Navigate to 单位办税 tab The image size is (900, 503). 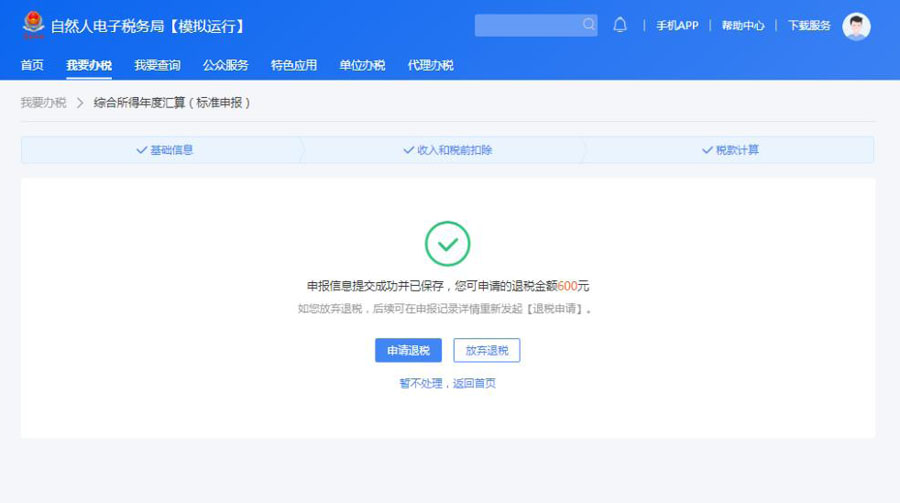tap(362, 65)
